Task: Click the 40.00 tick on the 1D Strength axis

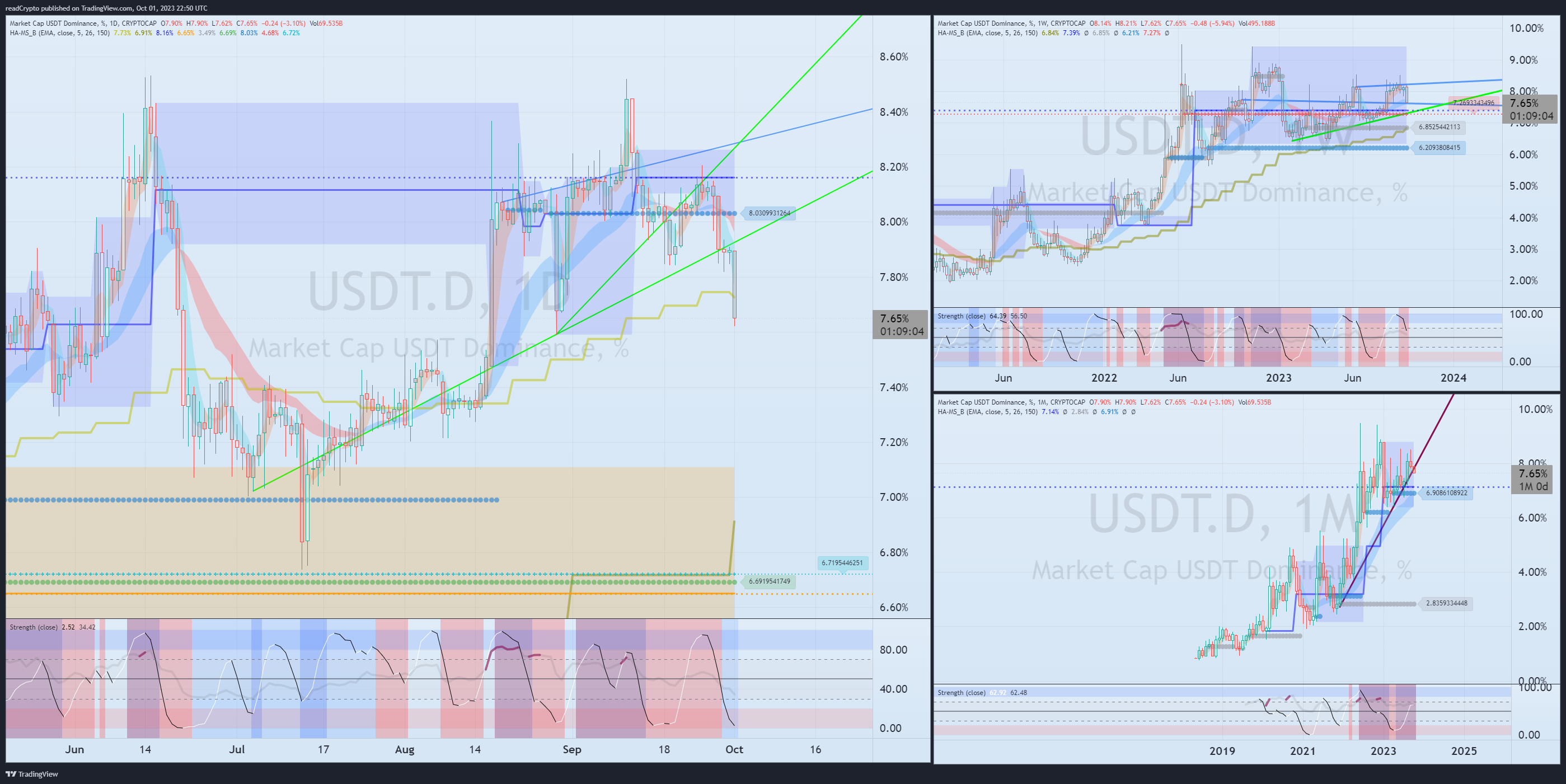Action: [894, 689]
